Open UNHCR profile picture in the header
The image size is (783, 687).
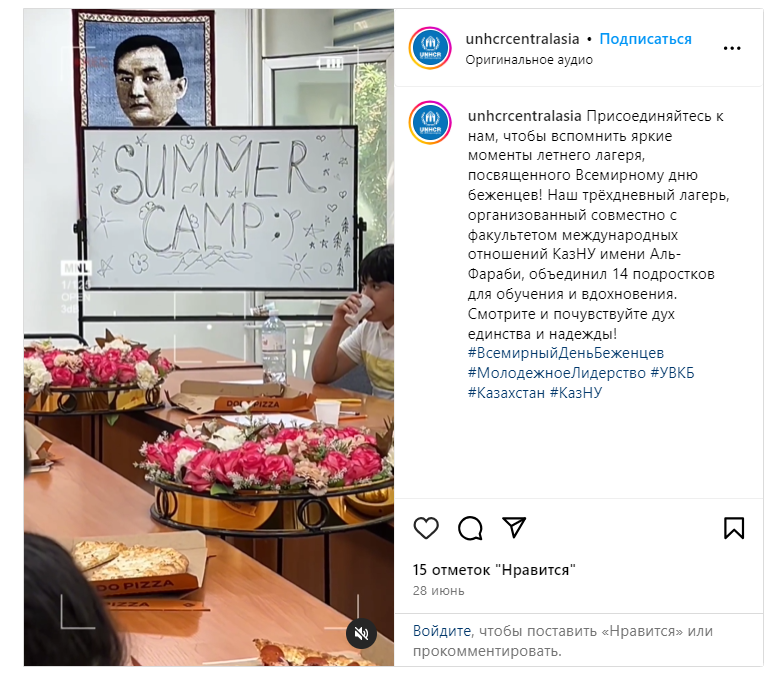point(430,48)
